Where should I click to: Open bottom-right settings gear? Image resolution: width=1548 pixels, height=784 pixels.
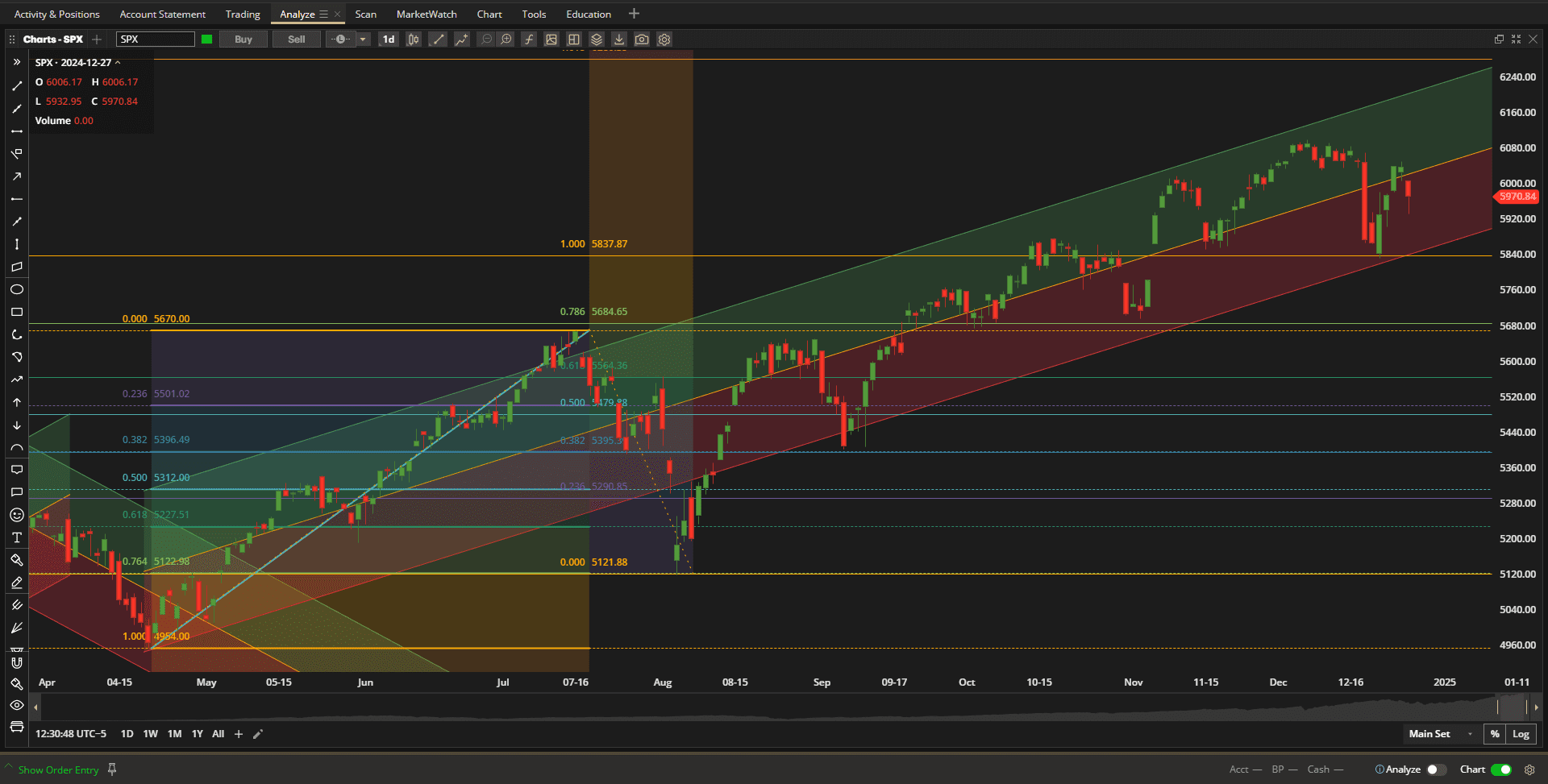coord(1529,769)
